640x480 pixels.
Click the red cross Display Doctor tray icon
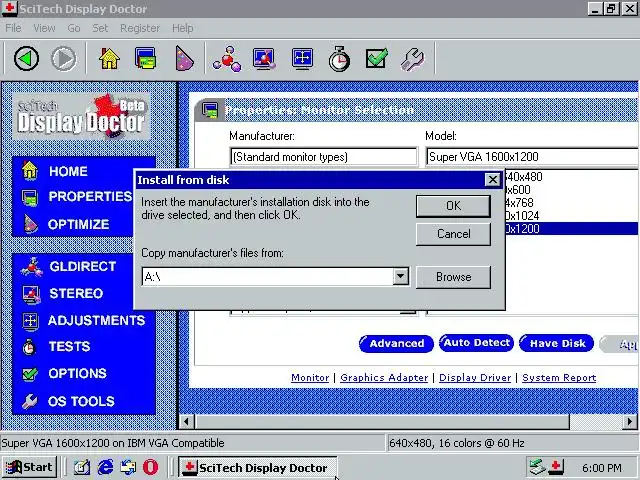click(x=556, y=467)
